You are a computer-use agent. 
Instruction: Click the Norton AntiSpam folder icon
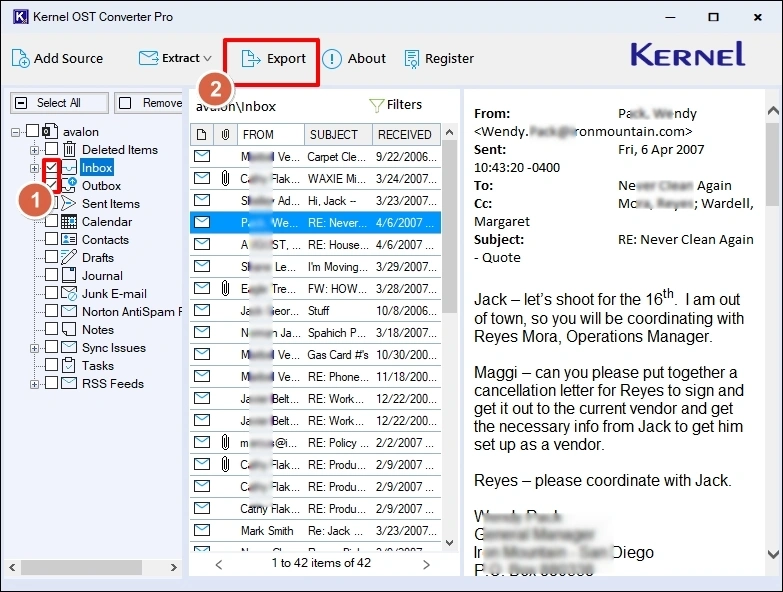coord(69,311)
